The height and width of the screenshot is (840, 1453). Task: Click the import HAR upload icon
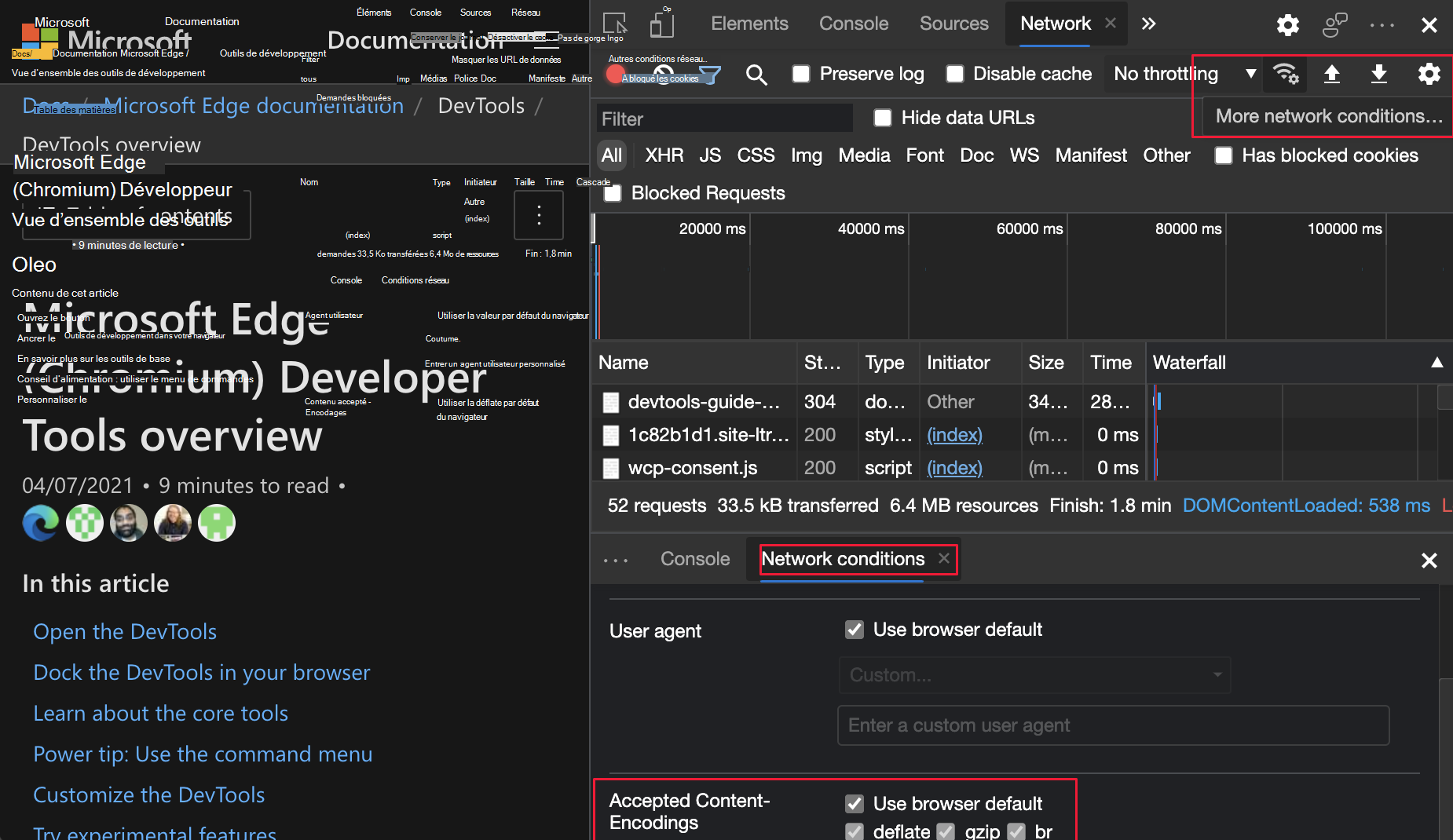click(1331, 74)
